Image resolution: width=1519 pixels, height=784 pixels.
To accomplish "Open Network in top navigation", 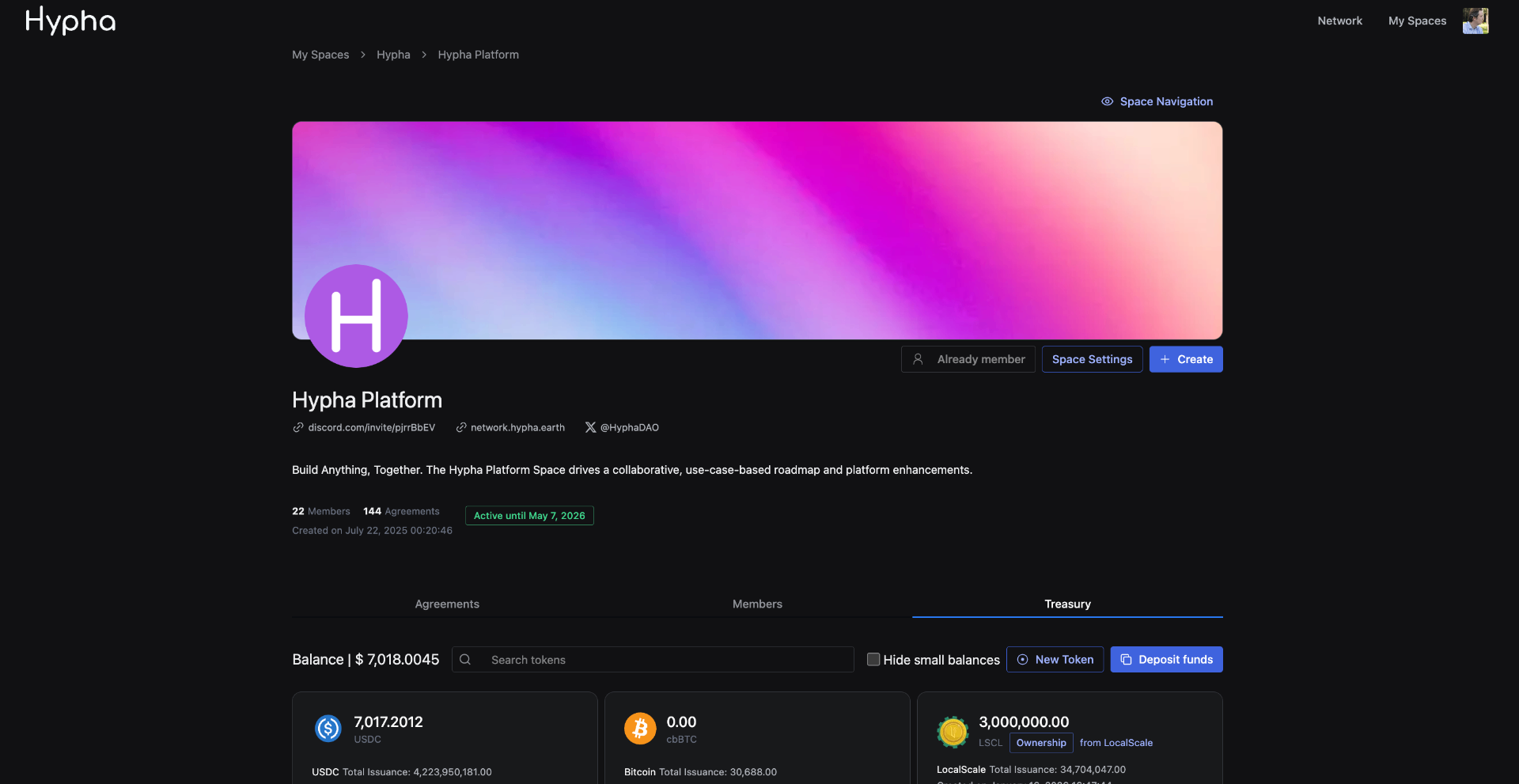I will point(1339,21).
